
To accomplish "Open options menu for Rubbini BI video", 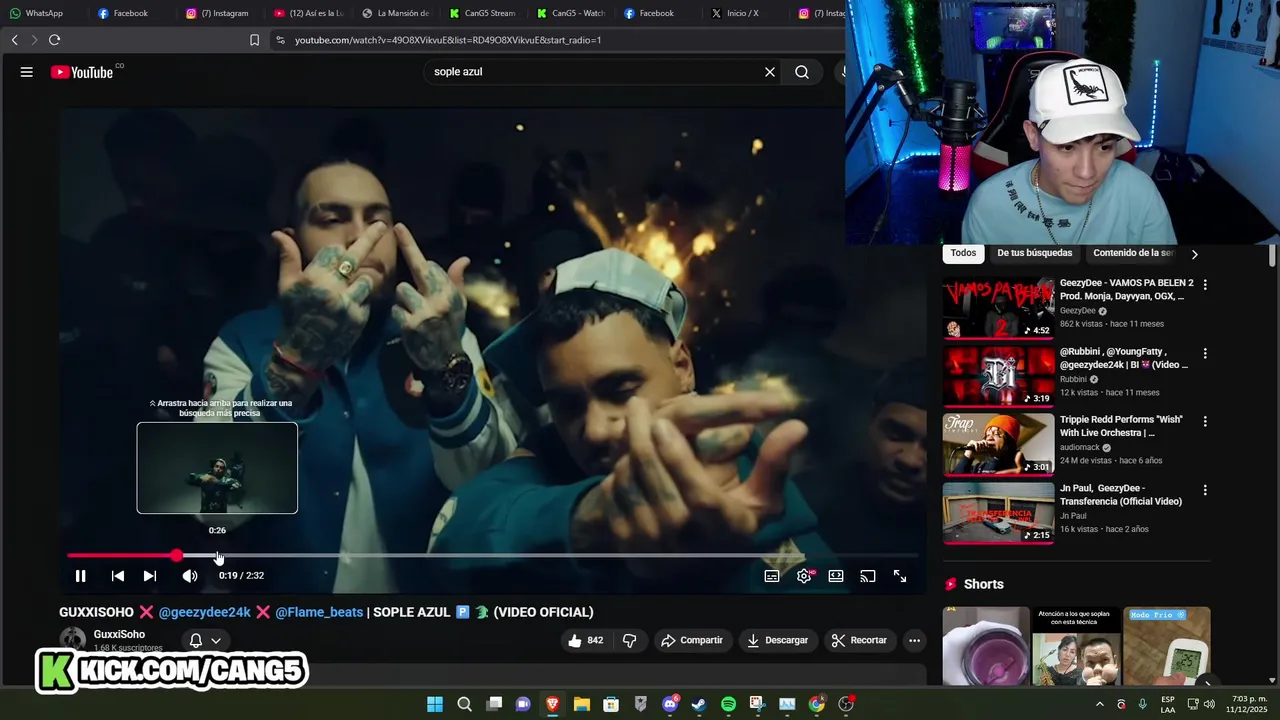I will pos(1205,354).
